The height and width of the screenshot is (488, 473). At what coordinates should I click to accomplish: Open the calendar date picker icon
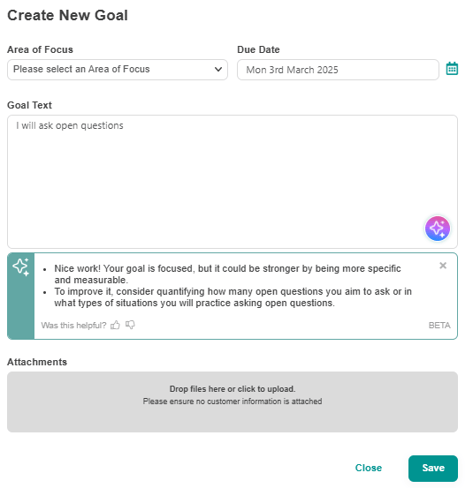tap(452, 69)
